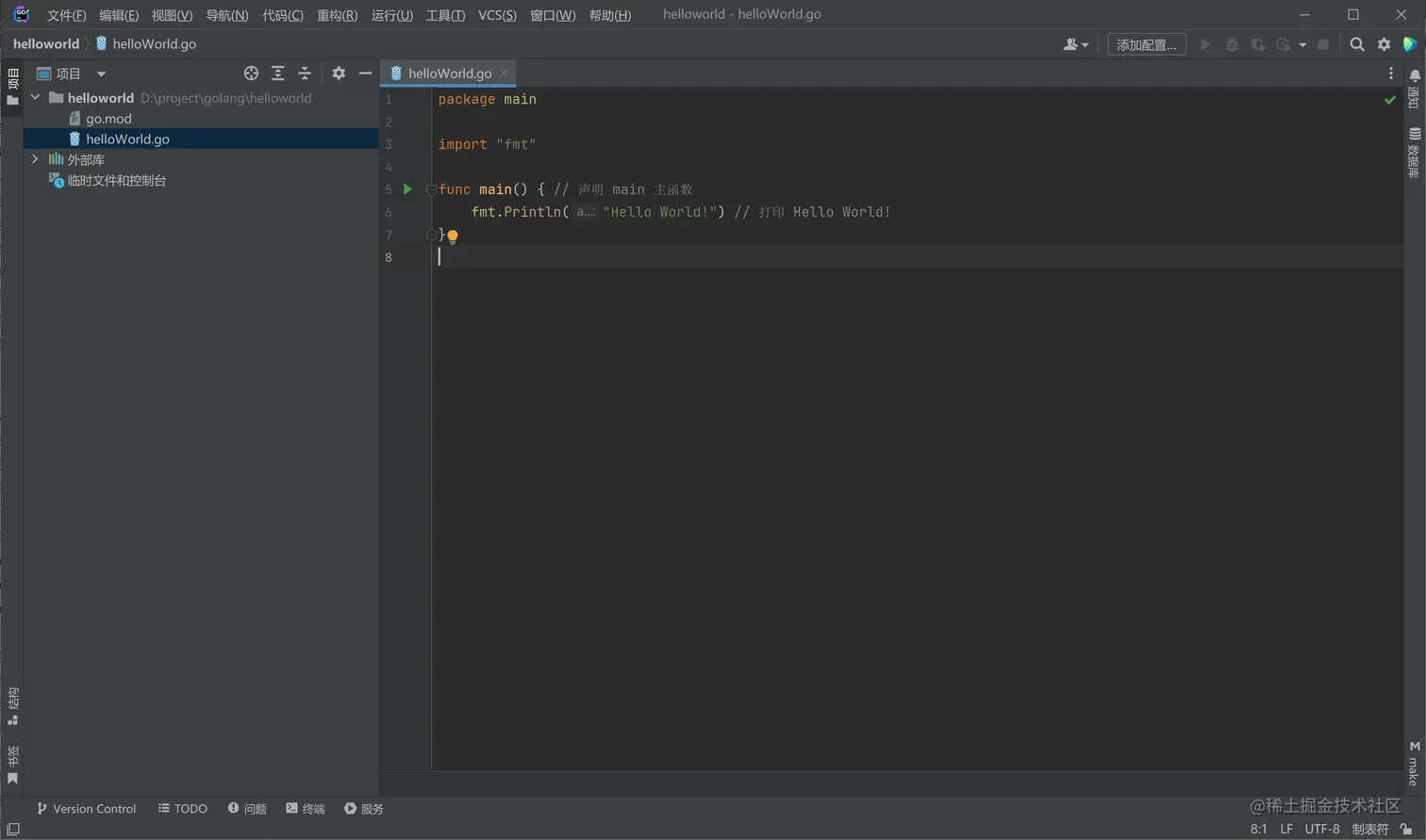Click the Profiler run icon
This screenshot has width=1426, height=840.
pyautogui.click(x=1283, y=44)
